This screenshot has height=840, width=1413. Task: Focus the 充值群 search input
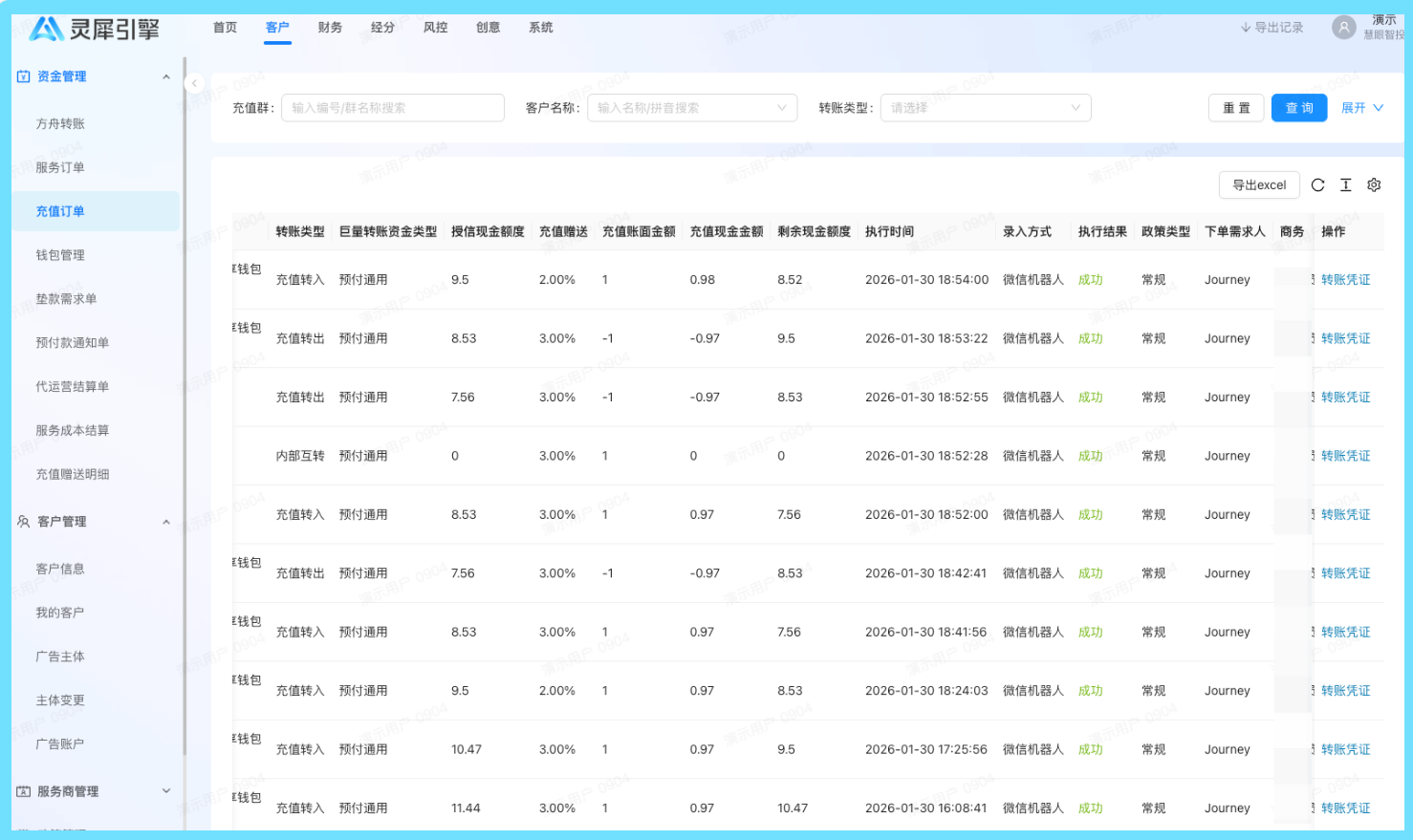click(393, 108)
